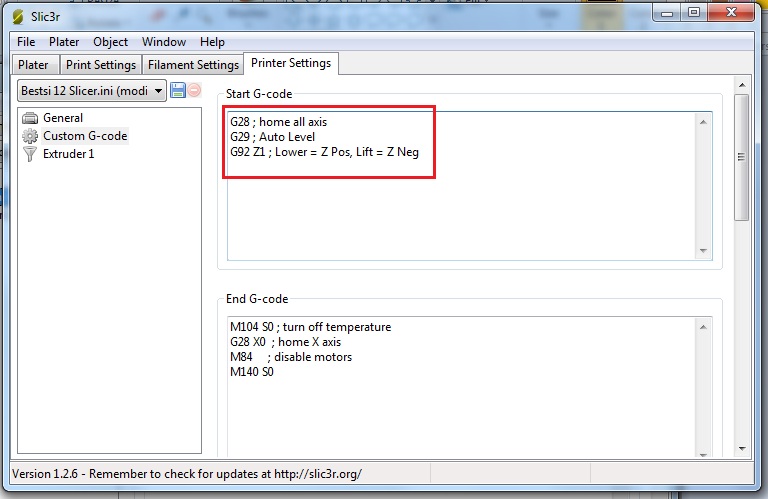
Task: Select Custom G-code in the settings tree
Action: (85, 136)
